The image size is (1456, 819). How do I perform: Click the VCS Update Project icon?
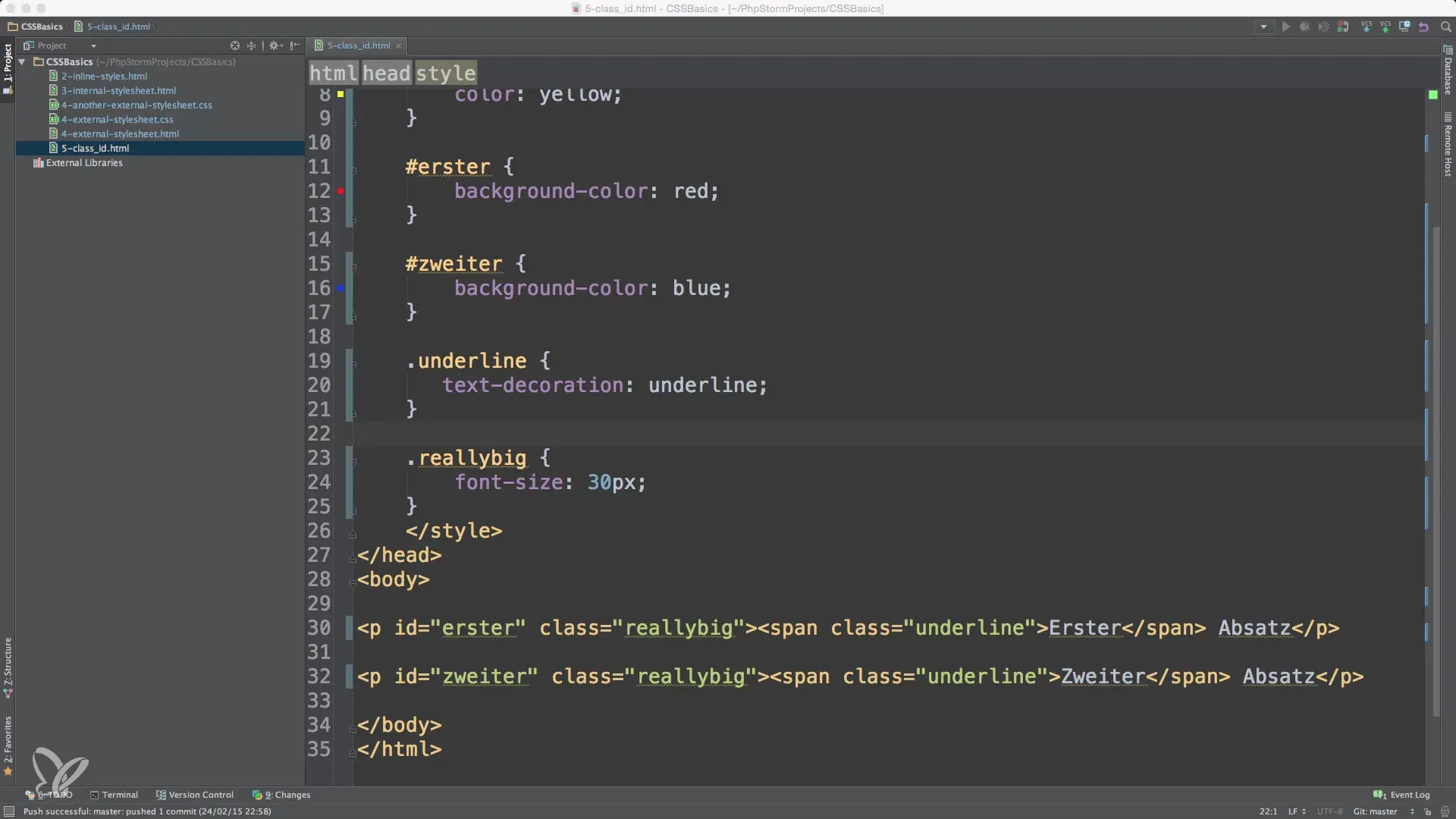click(x=1367, y=27)
